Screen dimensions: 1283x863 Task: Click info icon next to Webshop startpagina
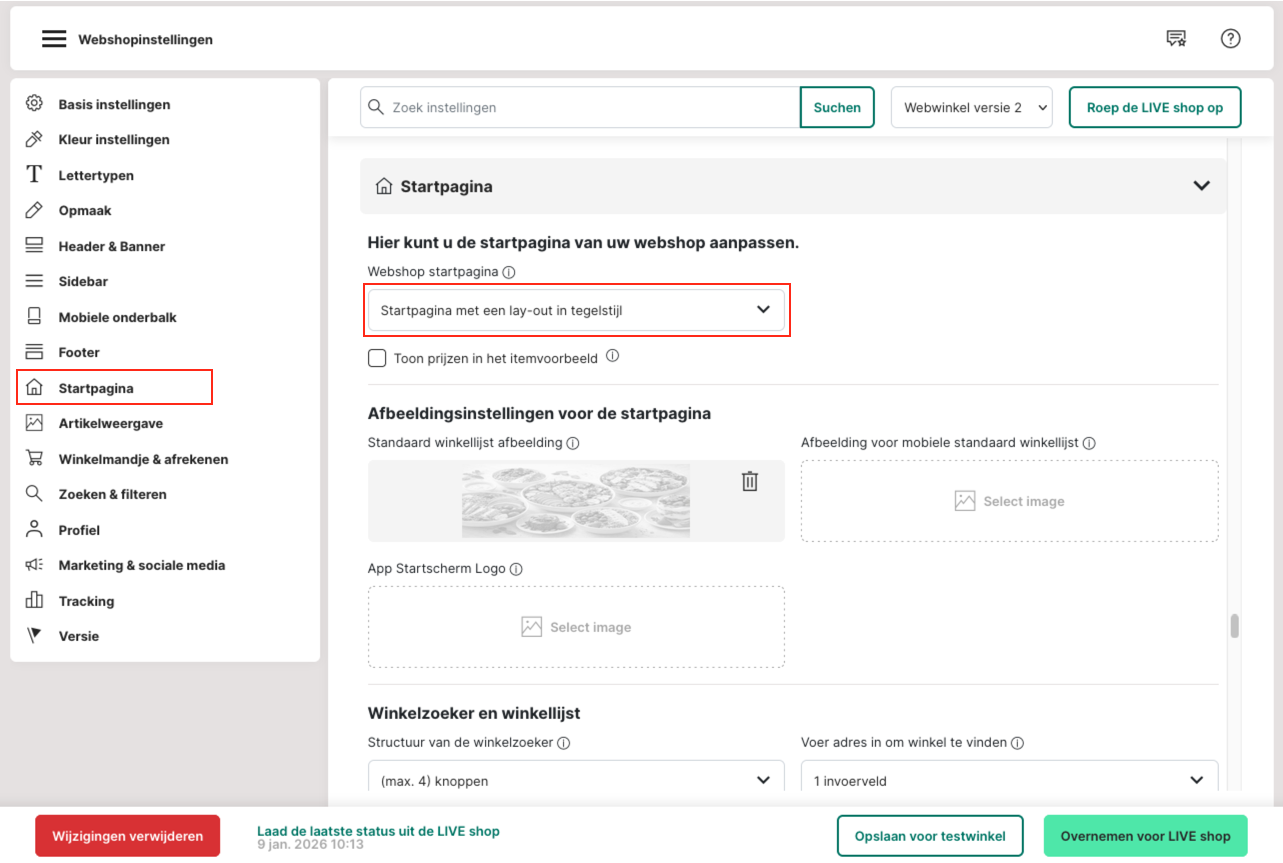509,272
